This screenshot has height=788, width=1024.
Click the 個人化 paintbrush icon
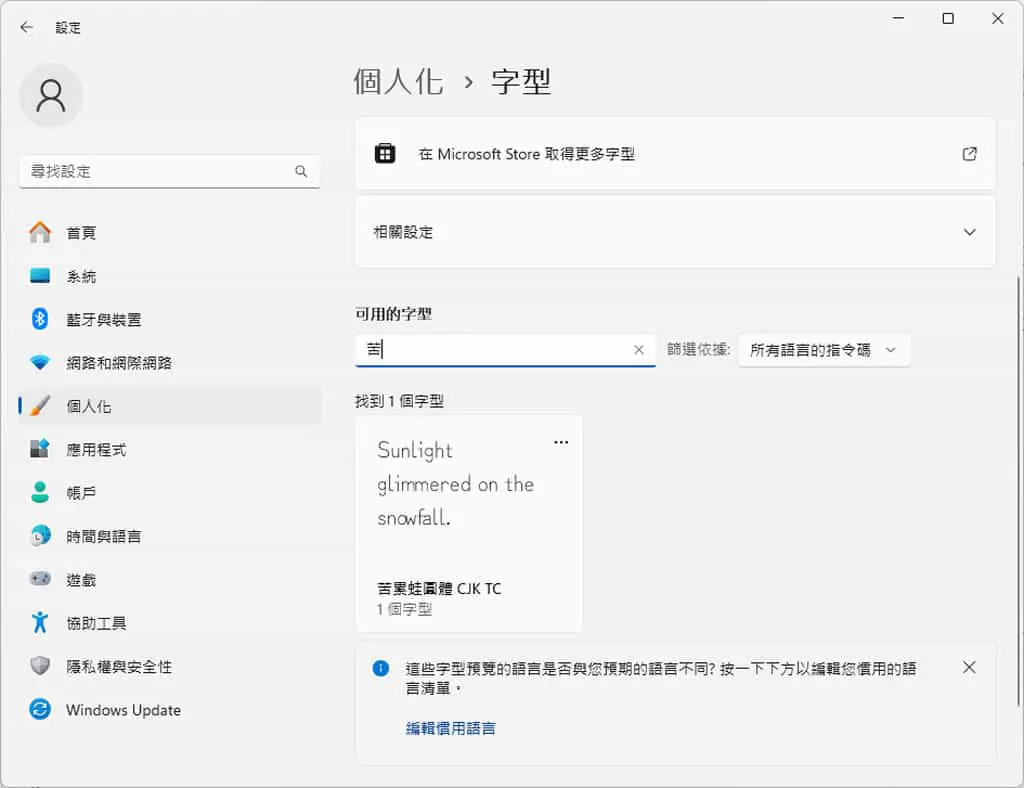pyautogui.click(x=40, y=406)
